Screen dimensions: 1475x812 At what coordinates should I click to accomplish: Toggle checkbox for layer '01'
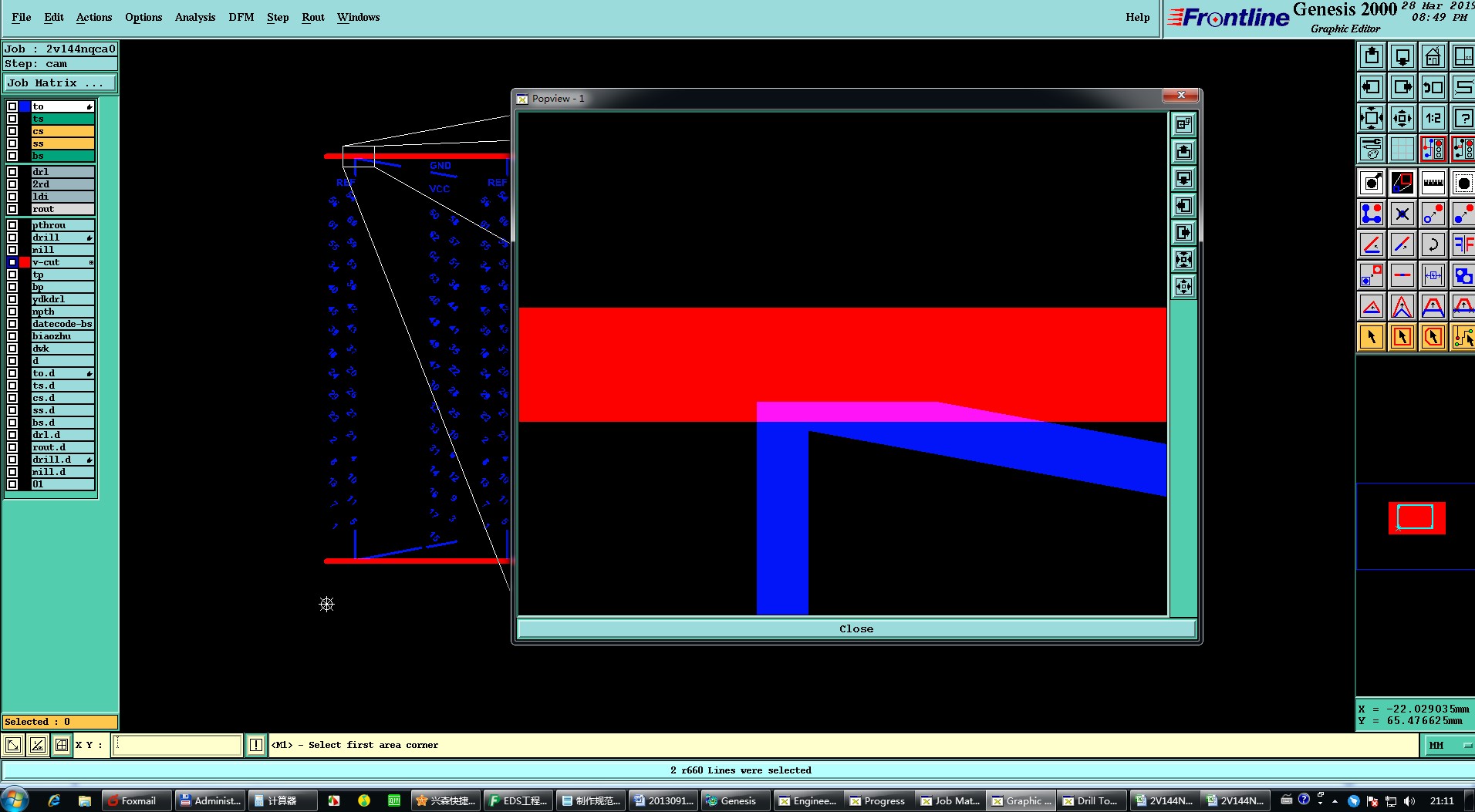(12, 484)
